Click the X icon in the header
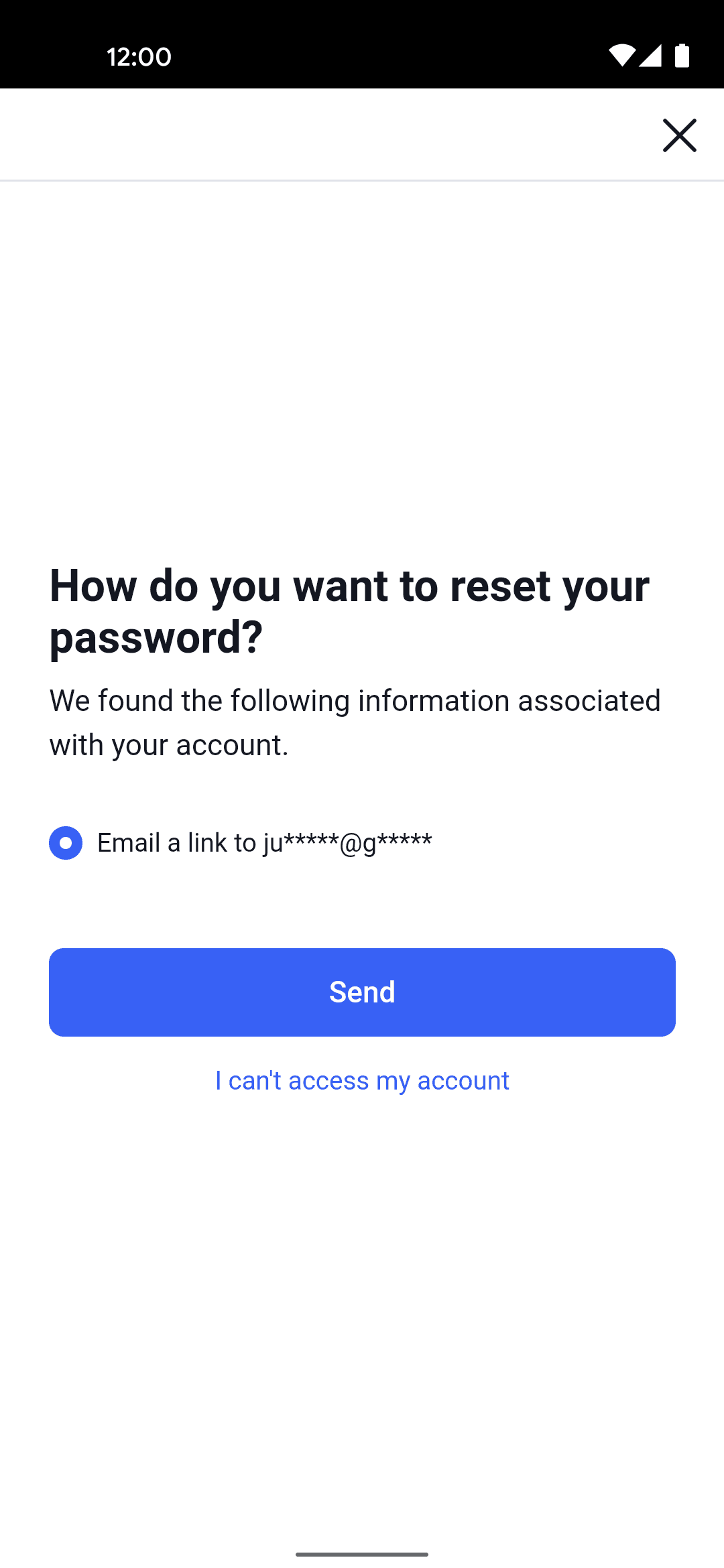 [x=679, y=135]
